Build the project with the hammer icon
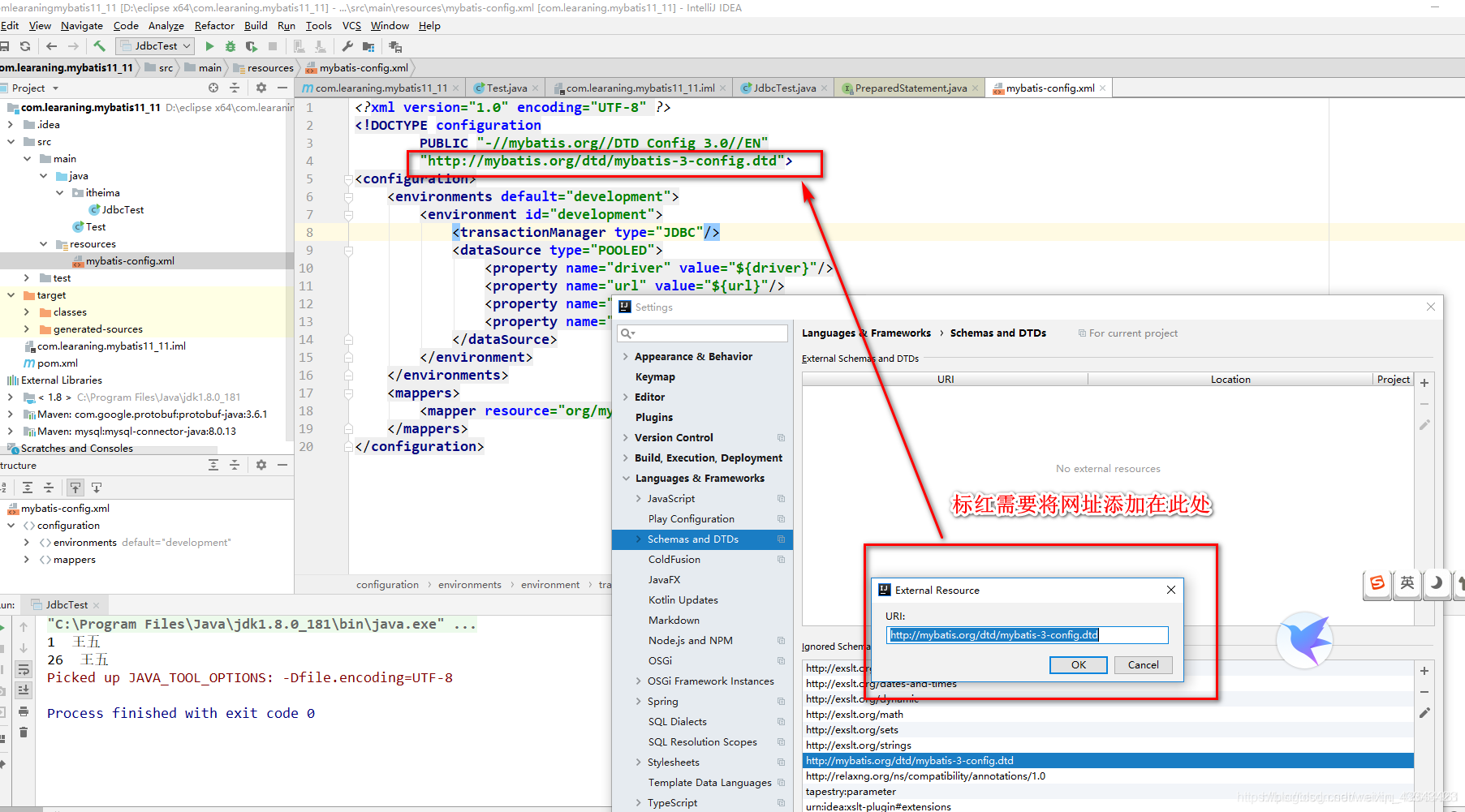Viewport: 1465px width, 812px height. point(99,46)
